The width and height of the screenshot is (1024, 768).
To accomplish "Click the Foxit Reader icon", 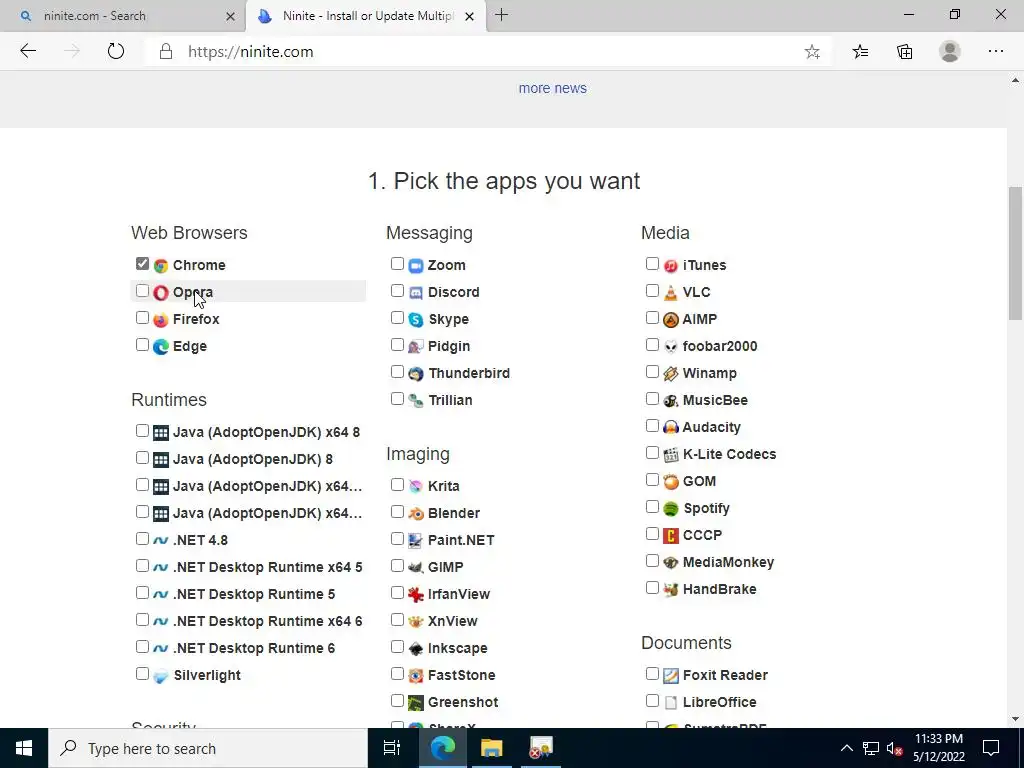I will pos(671,676).
